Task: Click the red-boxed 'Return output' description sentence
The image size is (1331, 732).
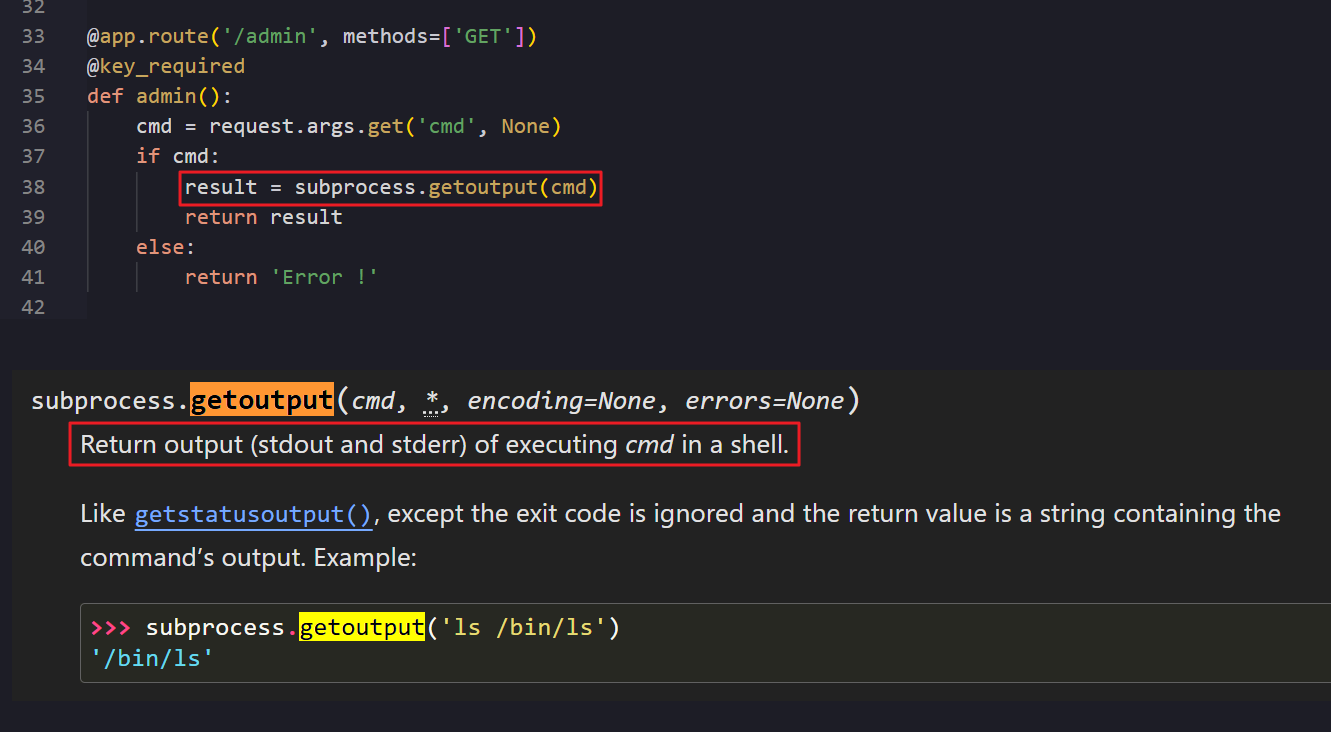Action: coord(434,446)
